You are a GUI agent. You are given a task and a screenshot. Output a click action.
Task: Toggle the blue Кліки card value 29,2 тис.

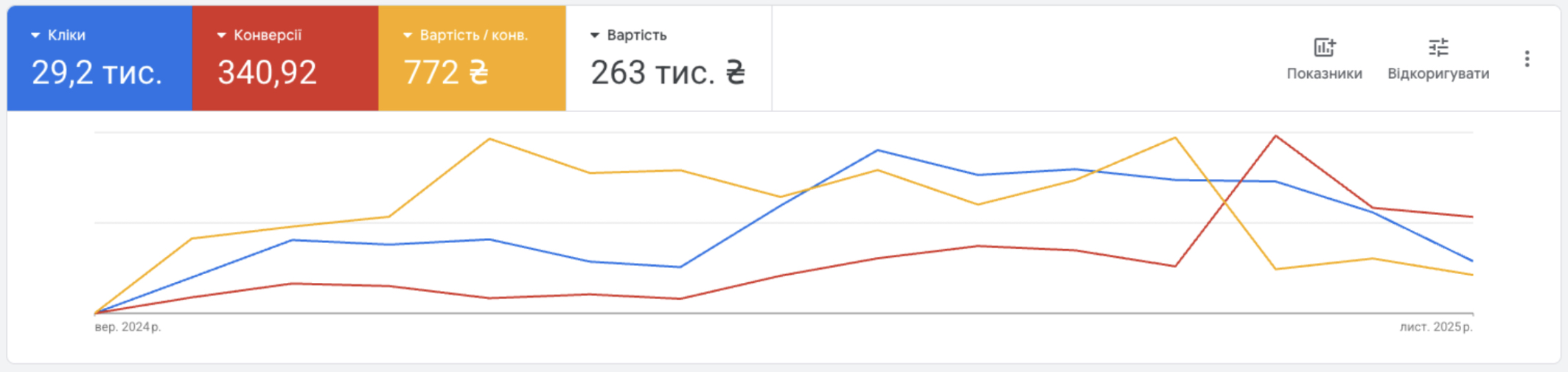click(97, 73)
